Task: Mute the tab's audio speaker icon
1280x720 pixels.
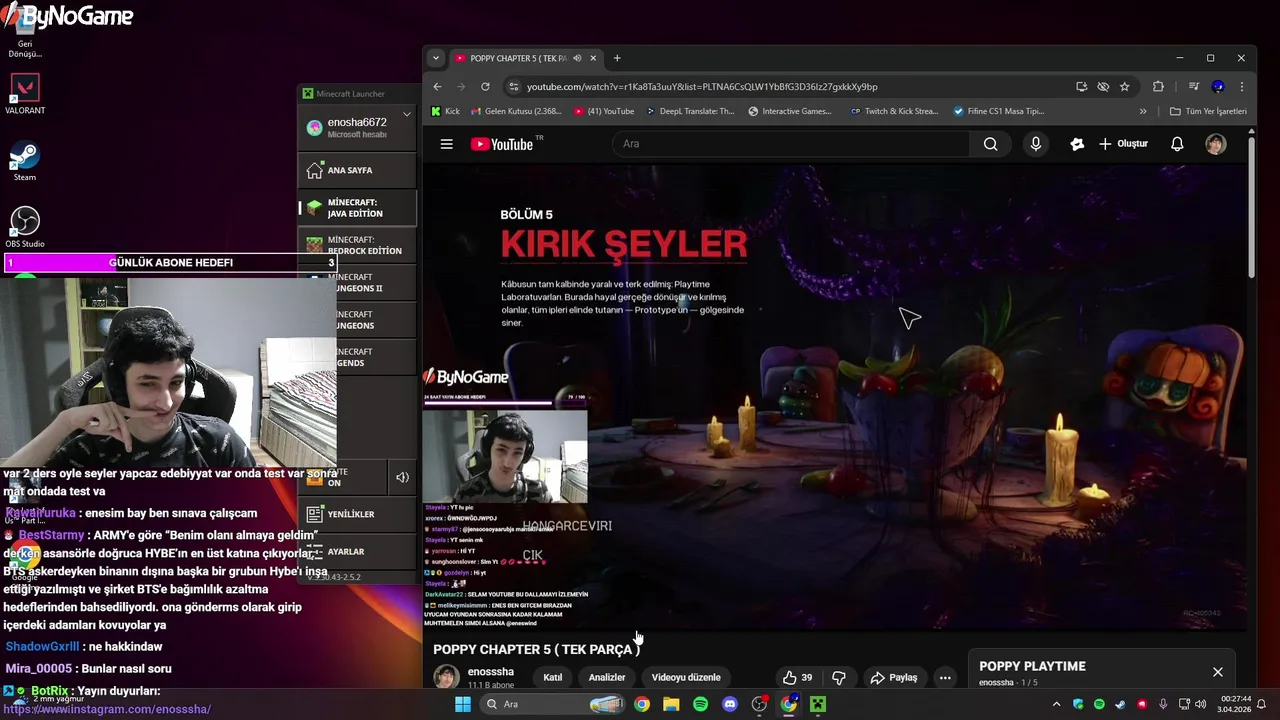Action: pos(577,58)
